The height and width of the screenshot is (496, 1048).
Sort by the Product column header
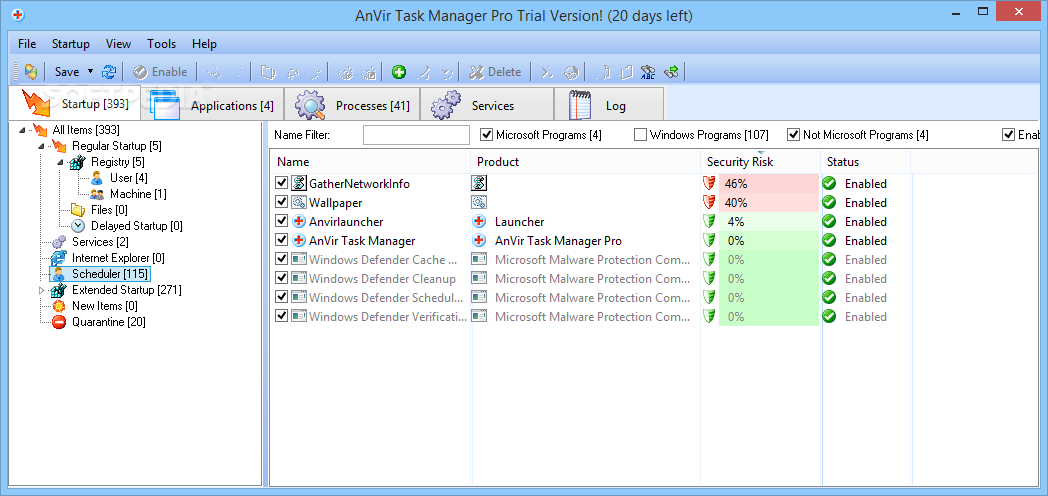coord(585,162)
